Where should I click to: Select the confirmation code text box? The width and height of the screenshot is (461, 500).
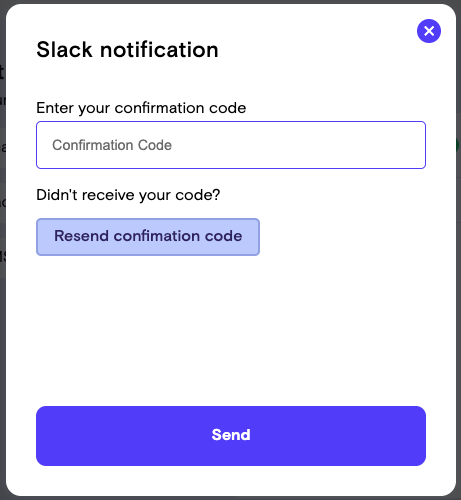coord(231,145)
